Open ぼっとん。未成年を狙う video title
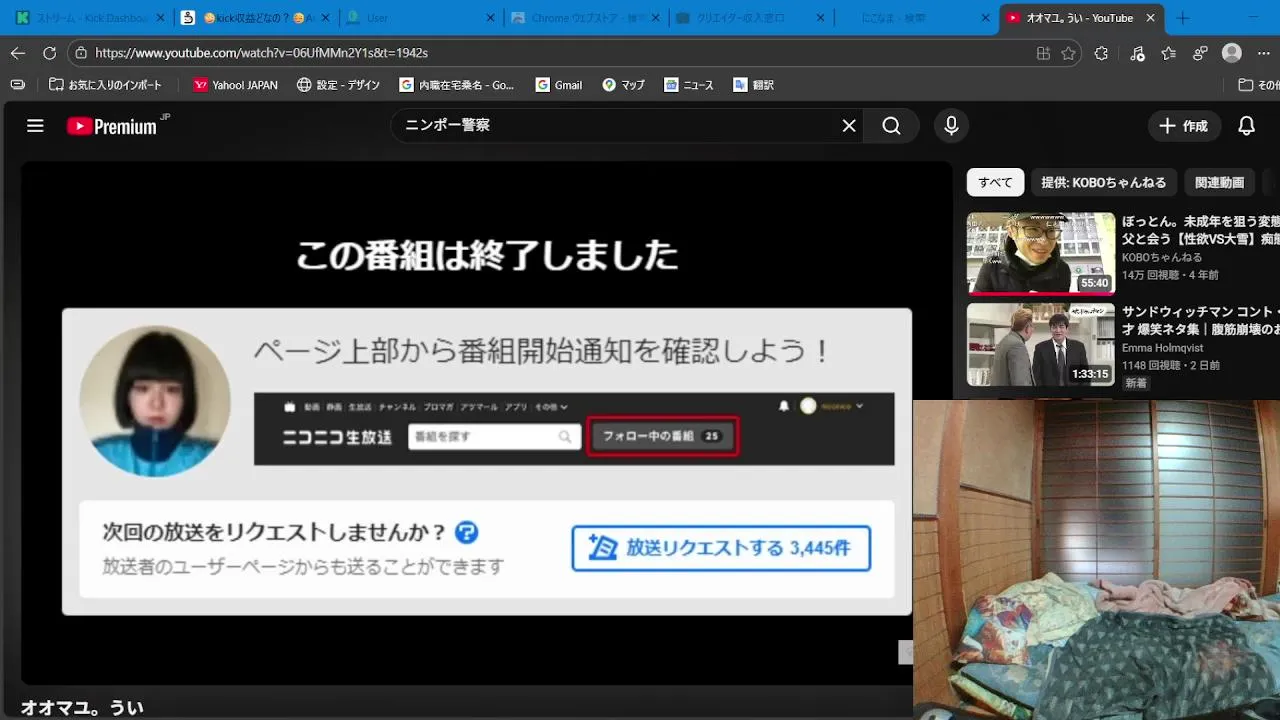This screenshot has width=1280, height=720. coord(1200,231)
